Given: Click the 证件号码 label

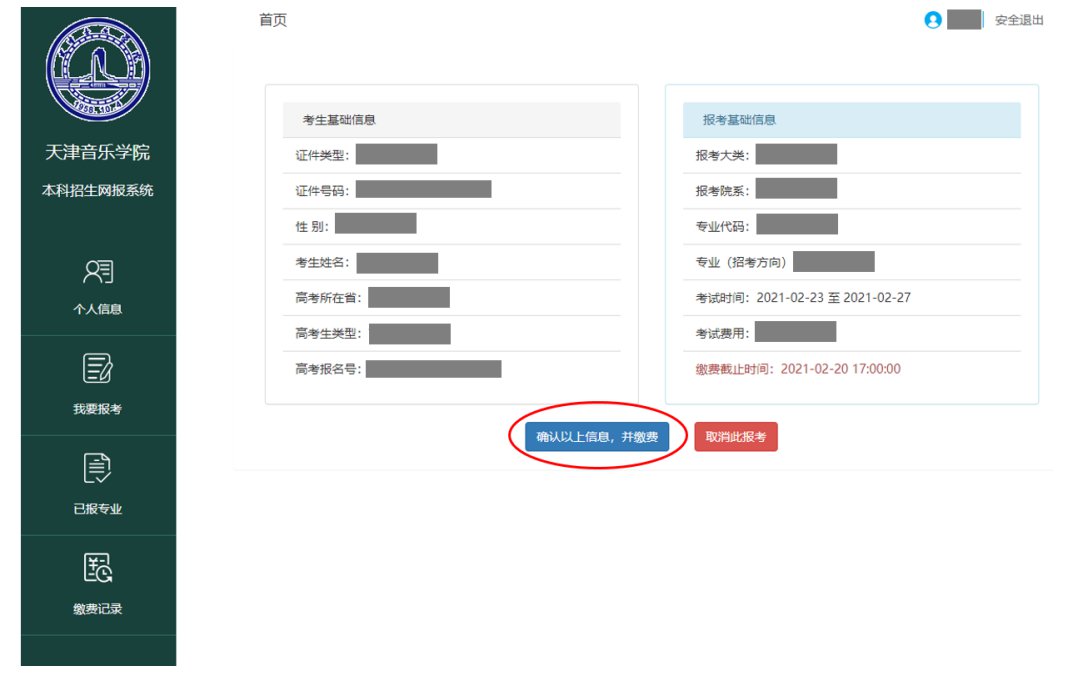Looking at the screenshot, I should pyautogui.click(x=322, y=190).
